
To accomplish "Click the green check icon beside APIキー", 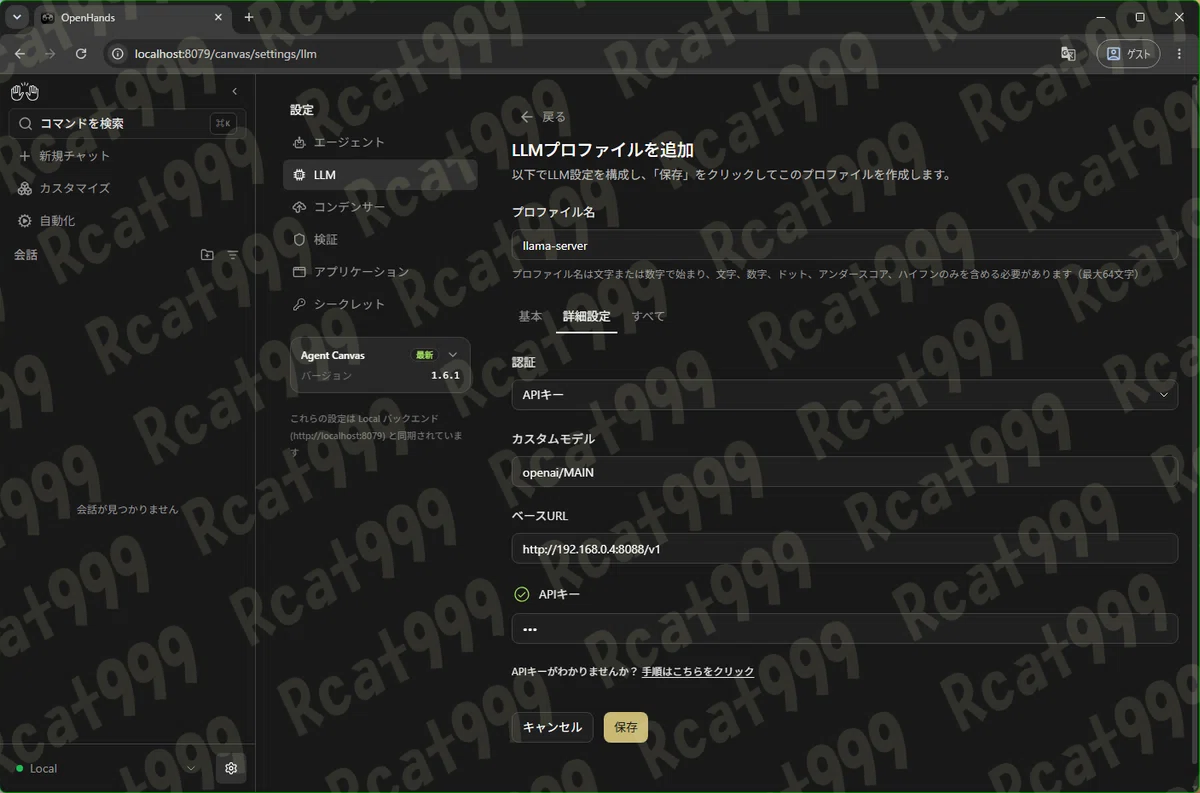I will (x=521, y=594).
